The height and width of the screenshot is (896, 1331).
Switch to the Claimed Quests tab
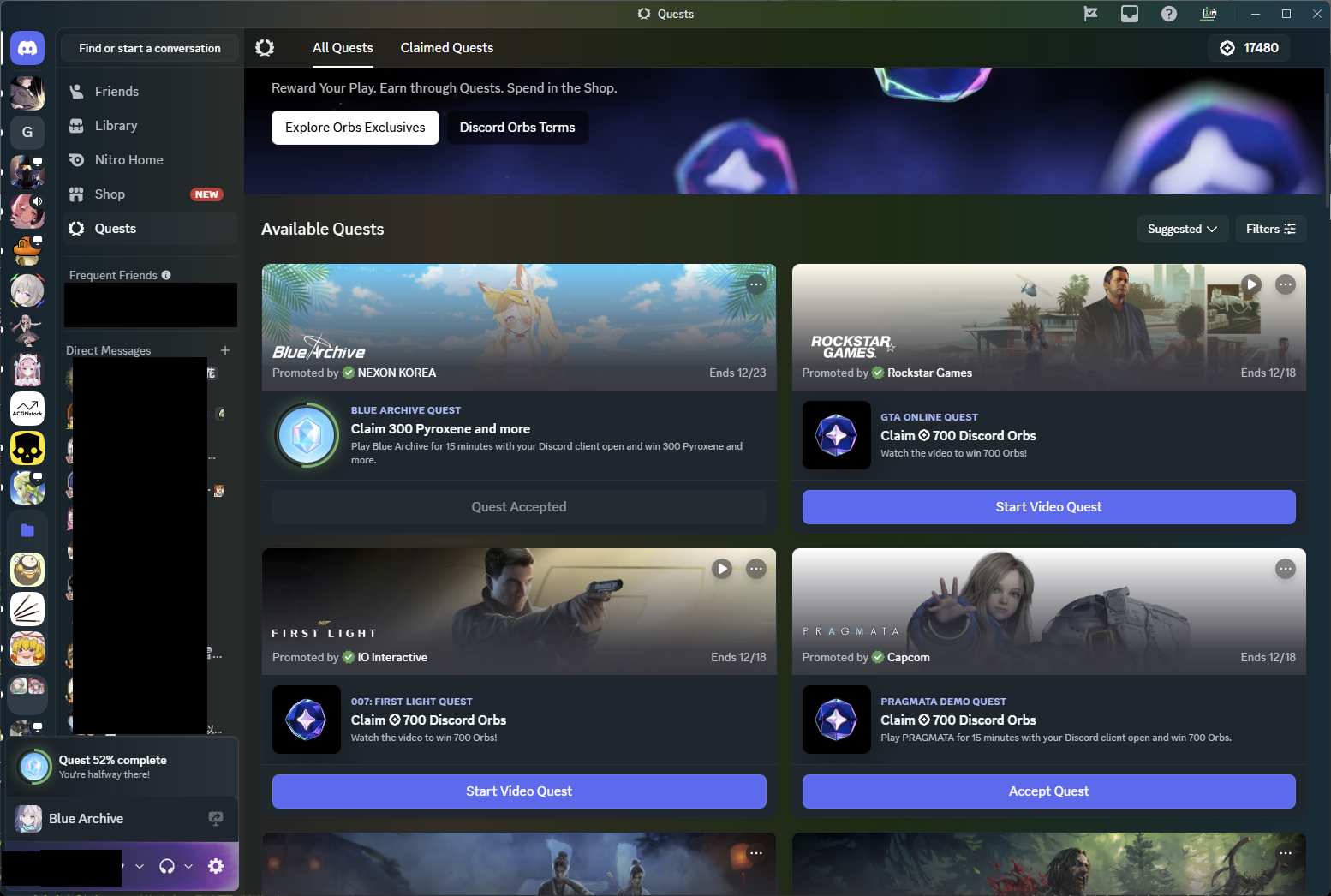pyautogui.click(x=447, y=48)
